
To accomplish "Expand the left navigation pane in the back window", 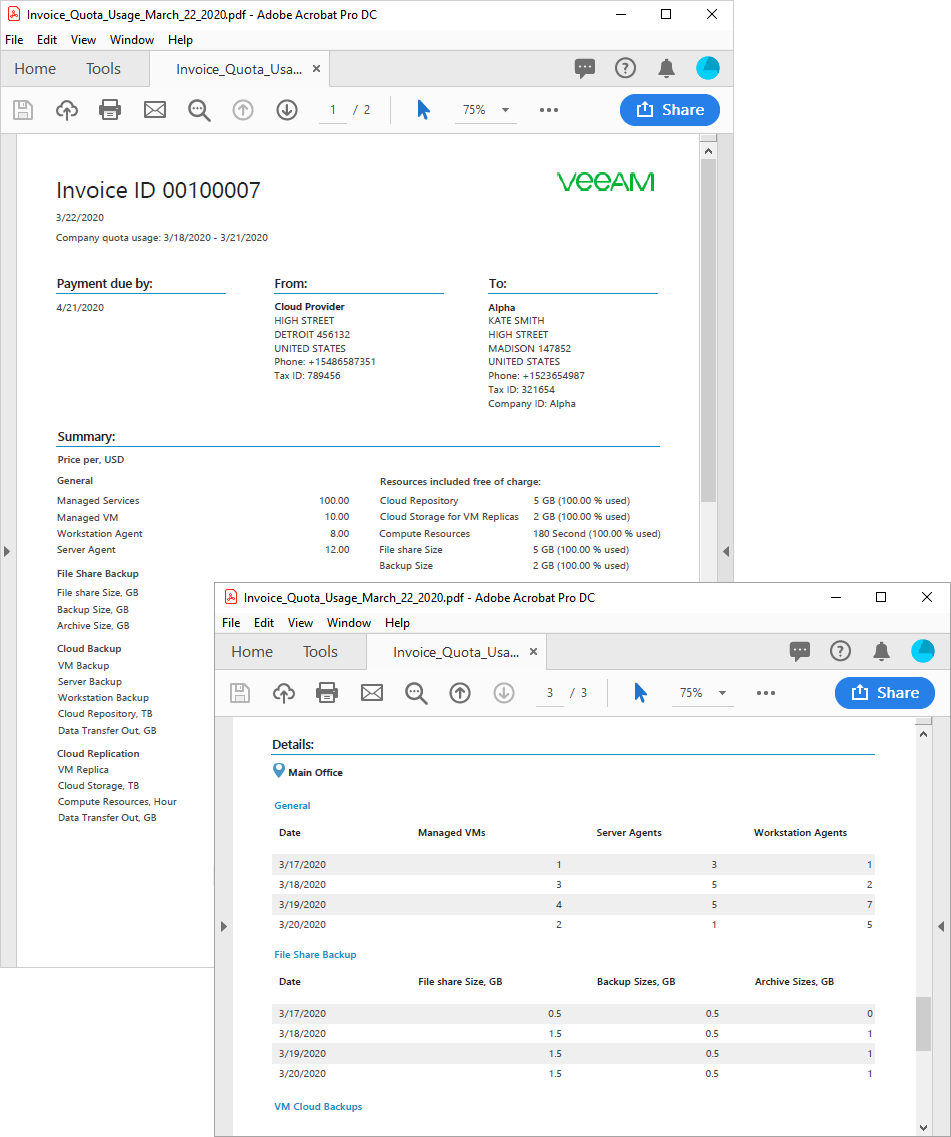I will click(7, 551).
